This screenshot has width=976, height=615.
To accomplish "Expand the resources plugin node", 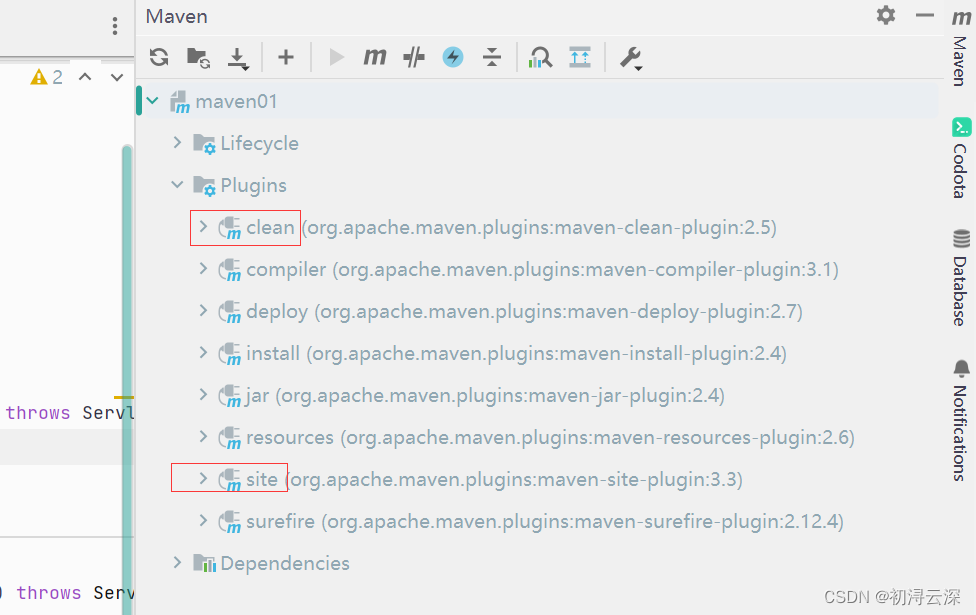I will coord(203,436).
